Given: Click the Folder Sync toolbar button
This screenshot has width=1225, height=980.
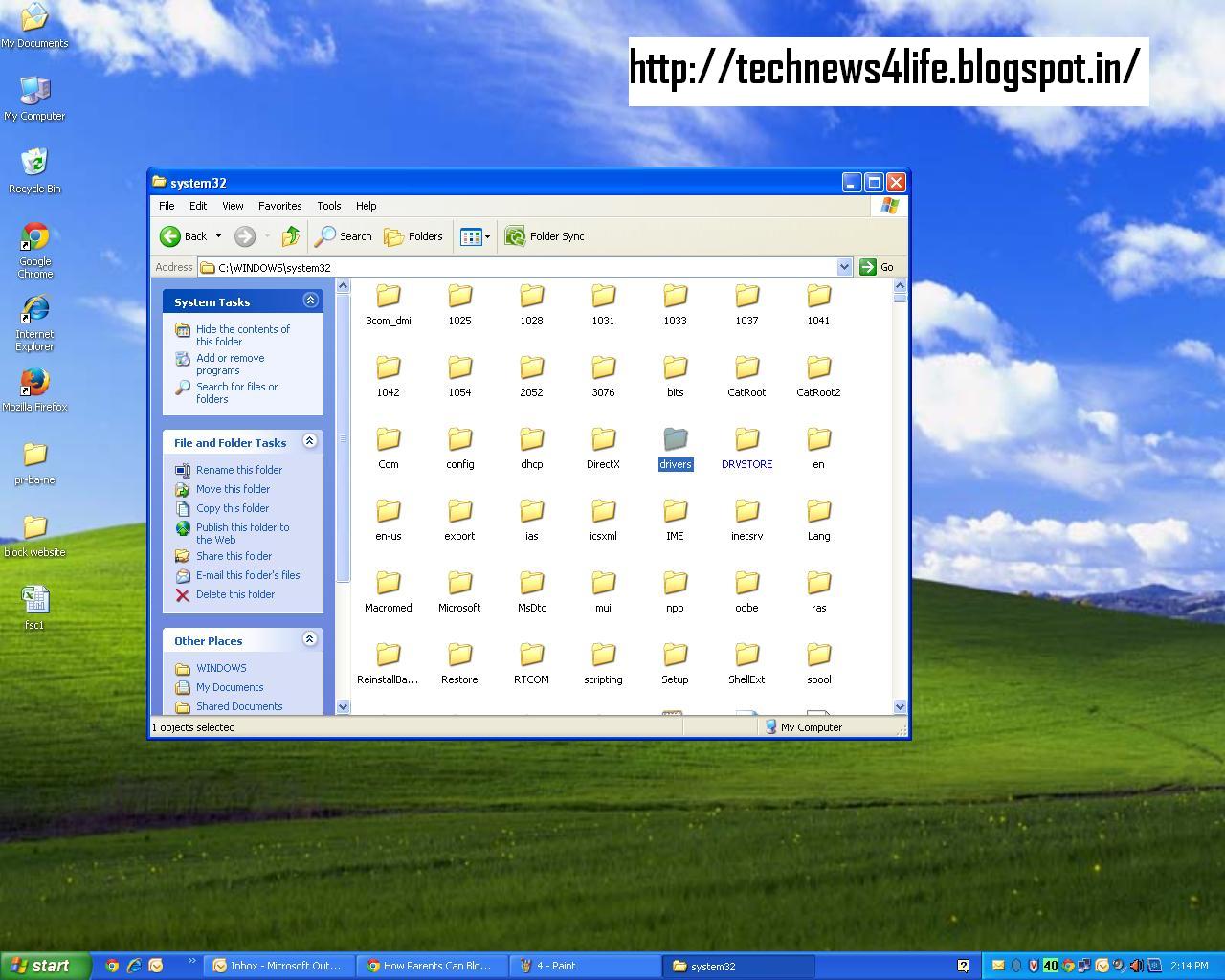Looking at the screenshot, I should [545, 236].
